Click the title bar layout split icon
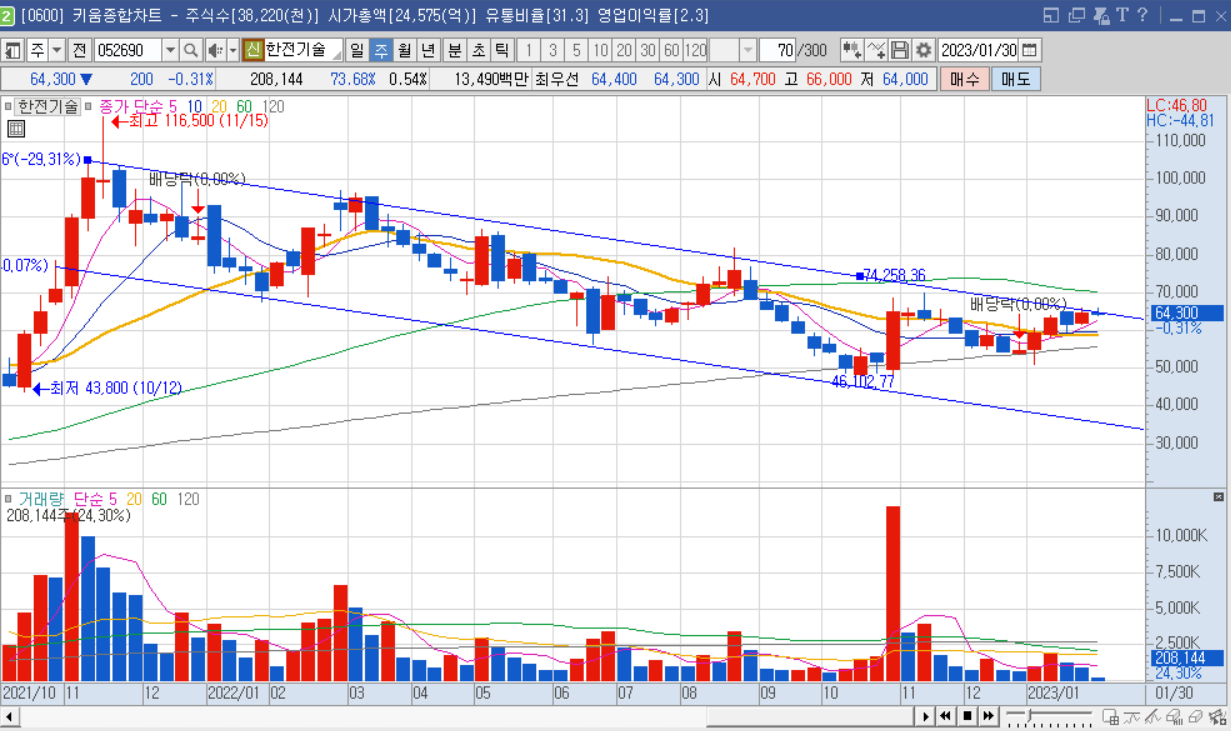Screen dimensions: 1231x731 (x=1051, y=15)
